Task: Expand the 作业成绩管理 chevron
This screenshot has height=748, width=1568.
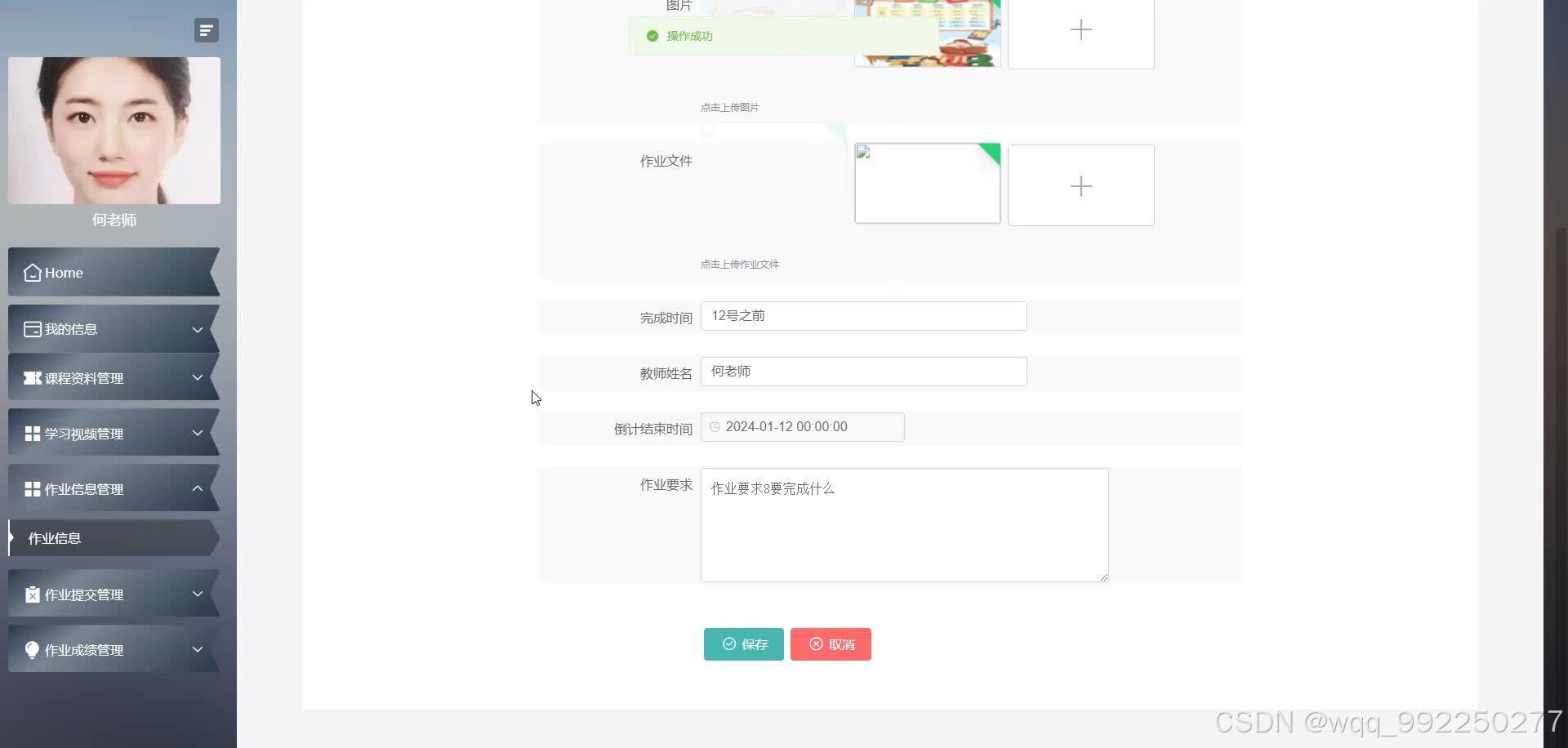Action: 198,650
